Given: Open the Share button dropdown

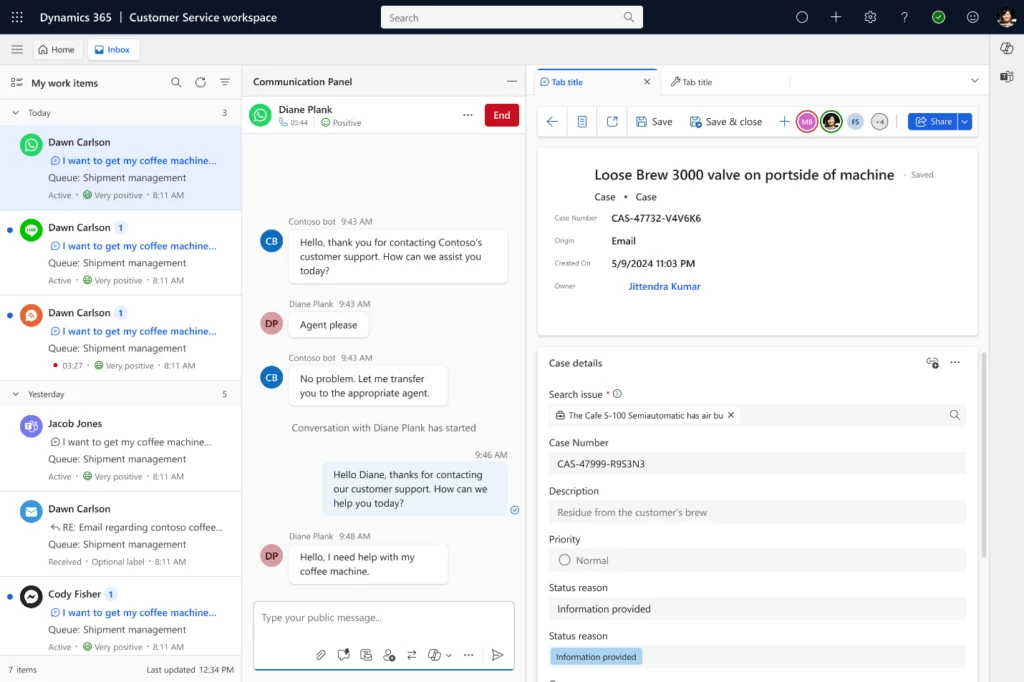Looking at the screenshot, I should tap(963, 120).
